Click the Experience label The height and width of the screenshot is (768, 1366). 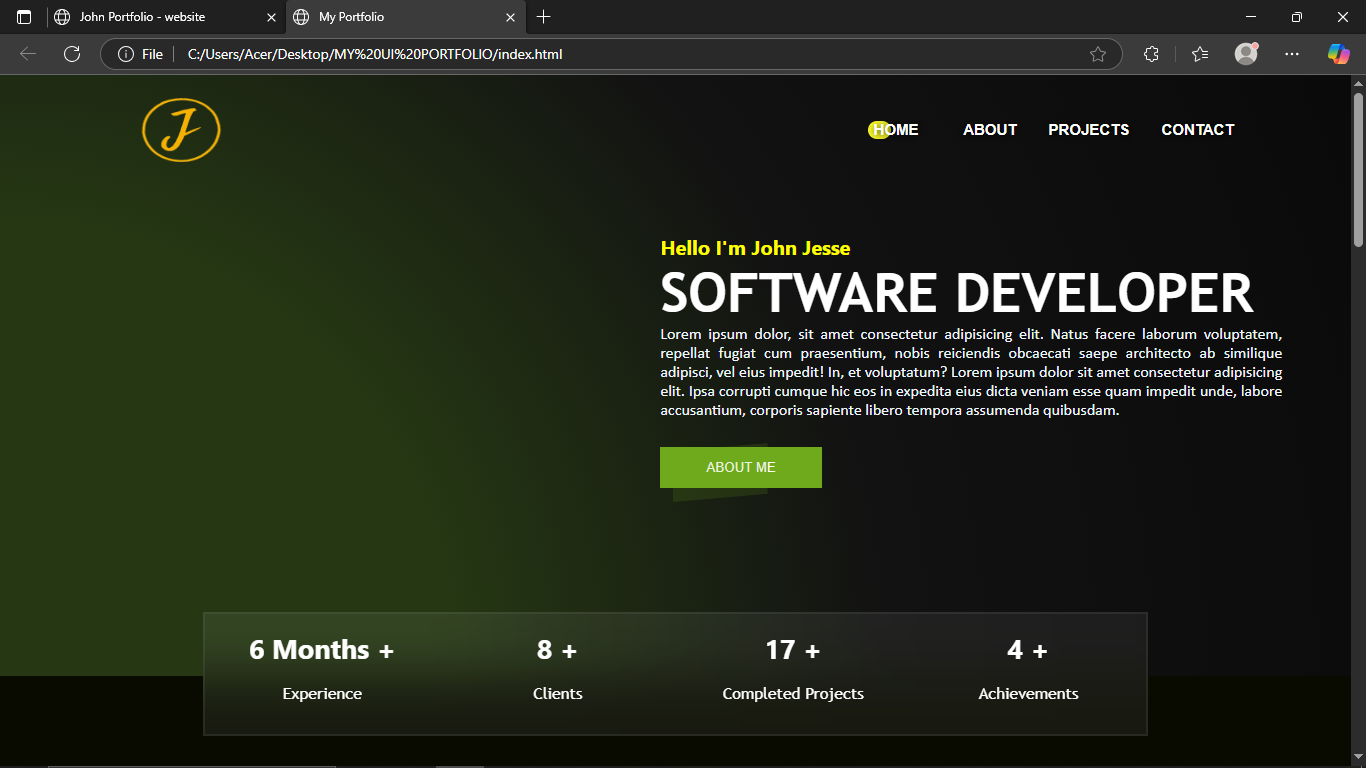click(322, 694)
